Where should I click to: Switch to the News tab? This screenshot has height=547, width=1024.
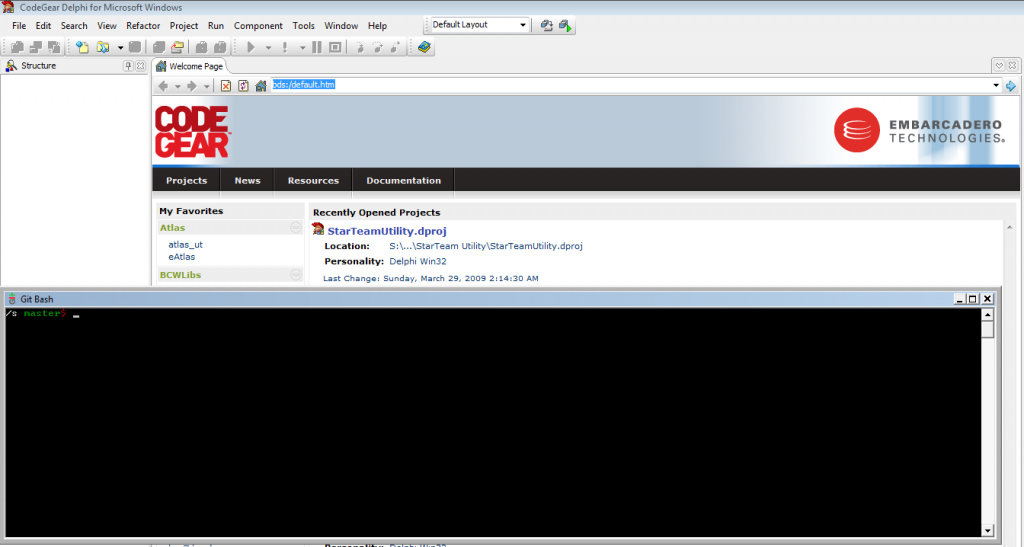tap(248, 180)
